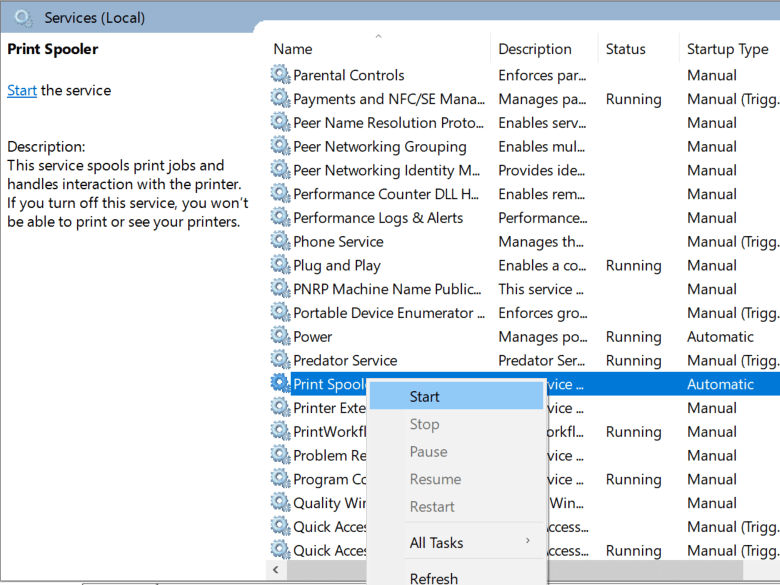Choose Start from the context menu

pos(425,397)
